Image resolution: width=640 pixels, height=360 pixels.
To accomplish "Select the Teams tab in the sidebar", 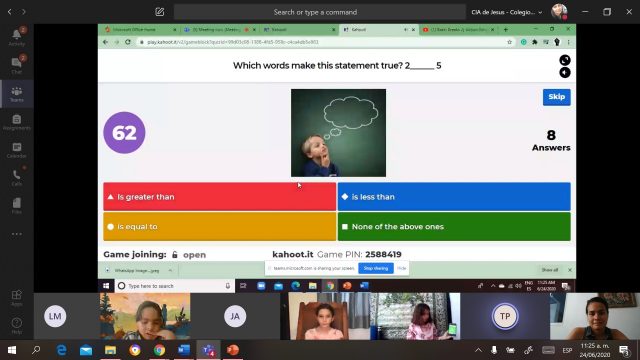I will click(x=17, y=93).
